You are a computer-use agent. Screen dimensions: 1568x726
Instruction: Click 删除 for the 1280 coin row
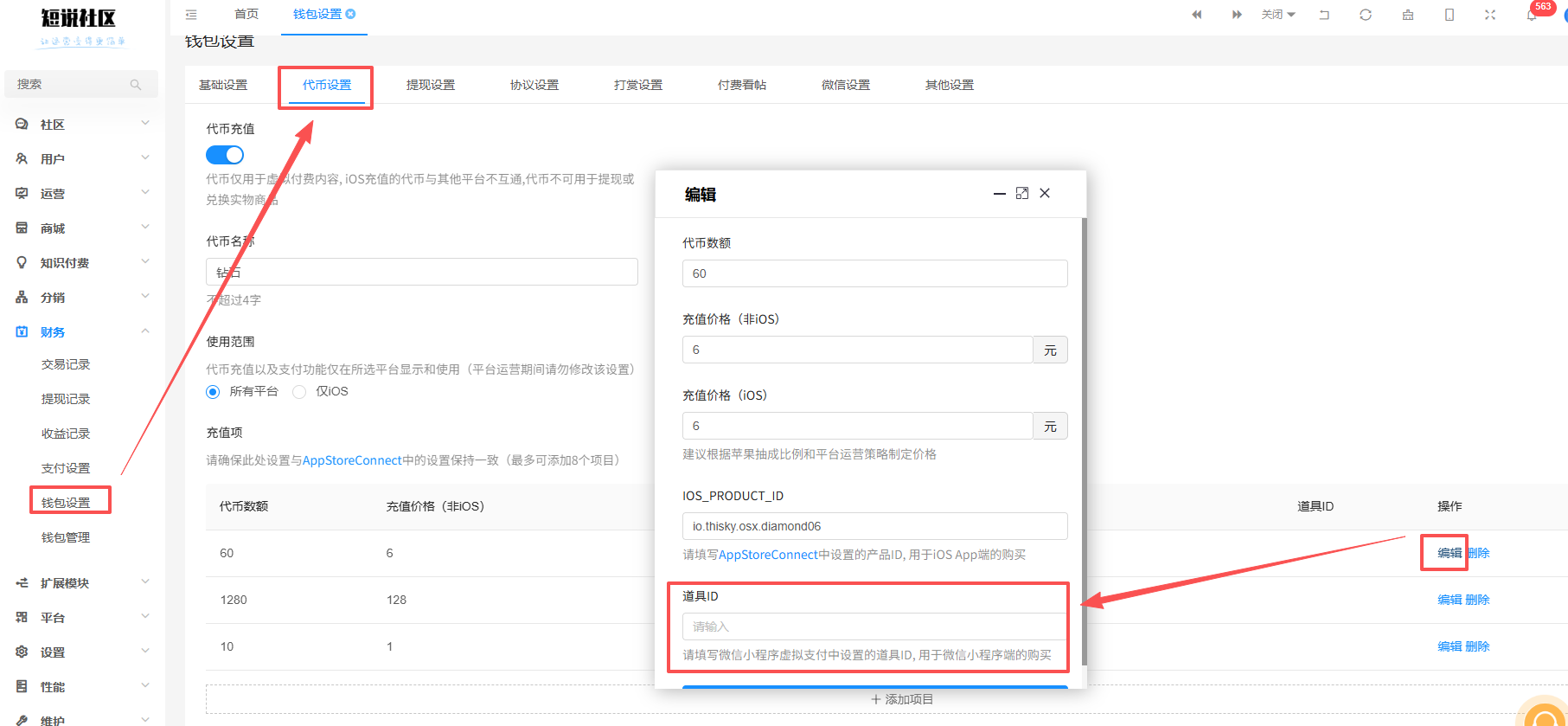point(1477,600)
